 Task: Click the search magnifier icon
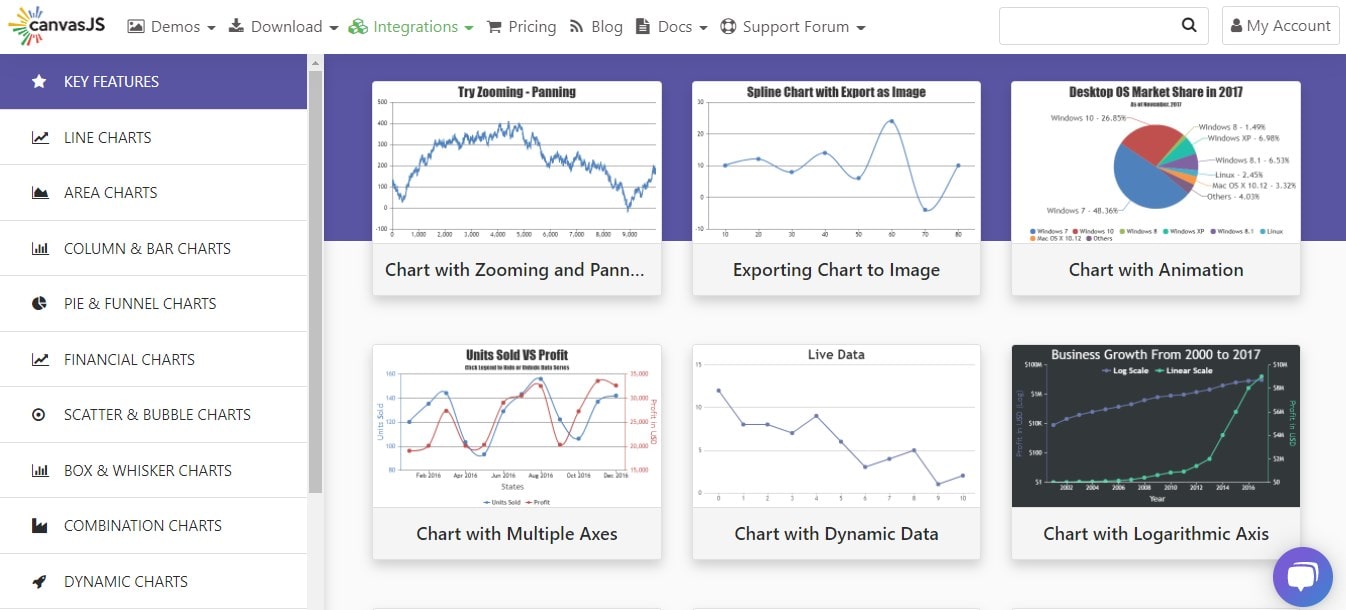(x=1188, y=25)
